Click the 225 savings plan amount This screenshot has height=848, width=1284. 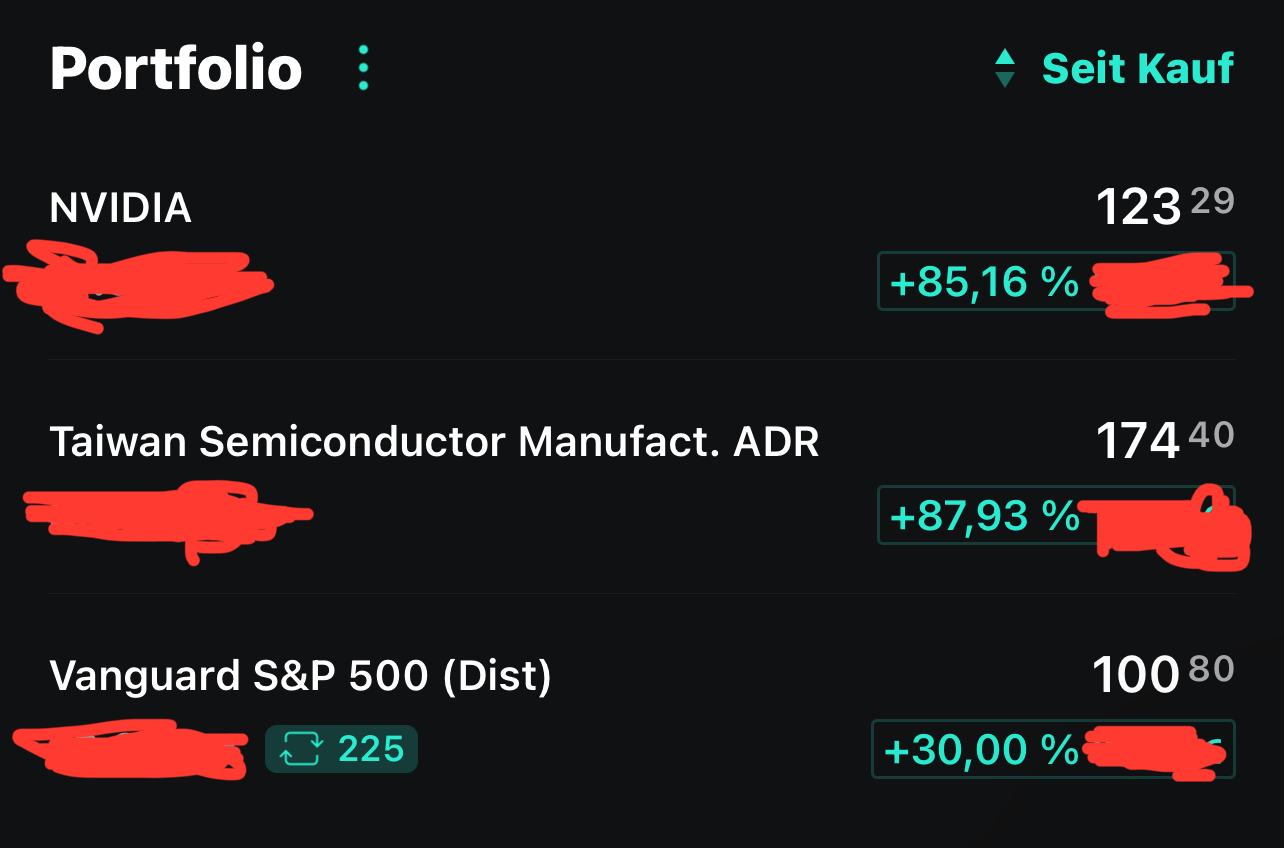pos(371,749)
